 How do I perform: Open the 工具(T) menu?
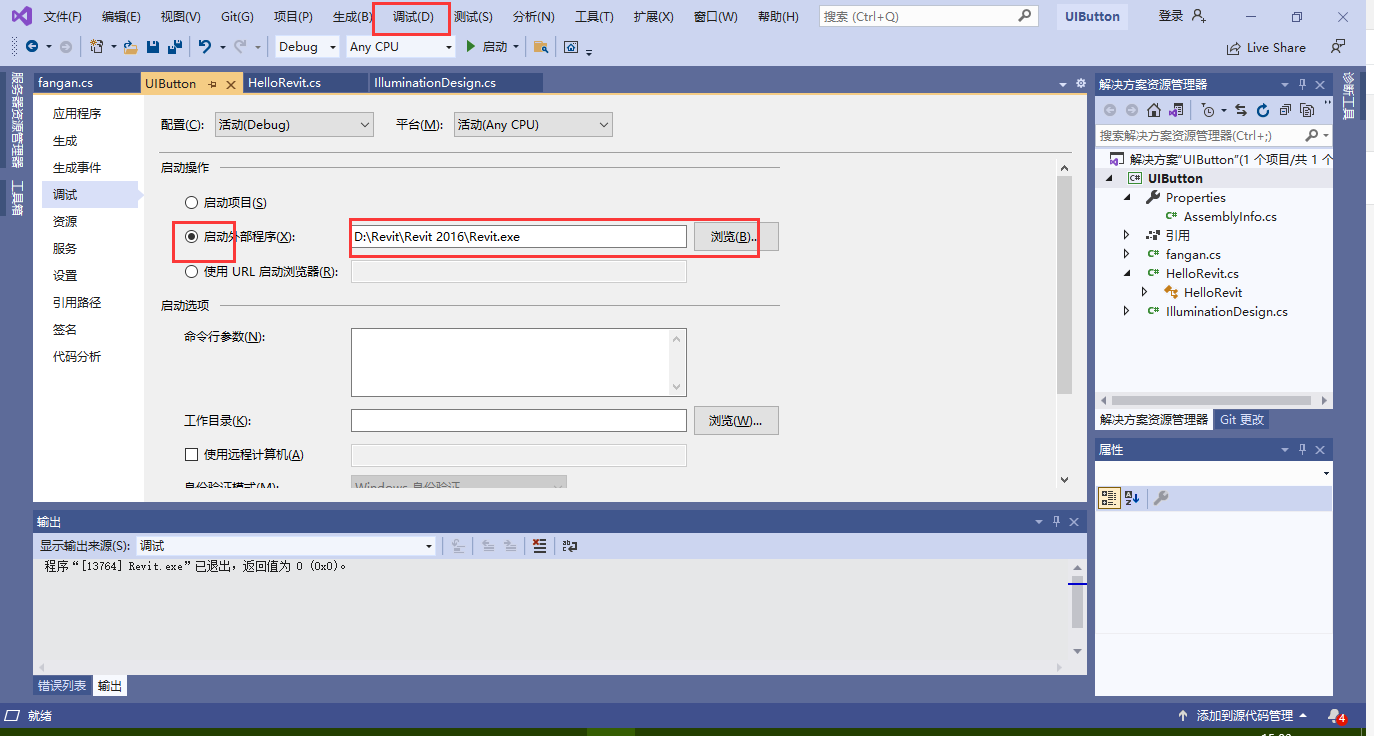tap(595, 17)
